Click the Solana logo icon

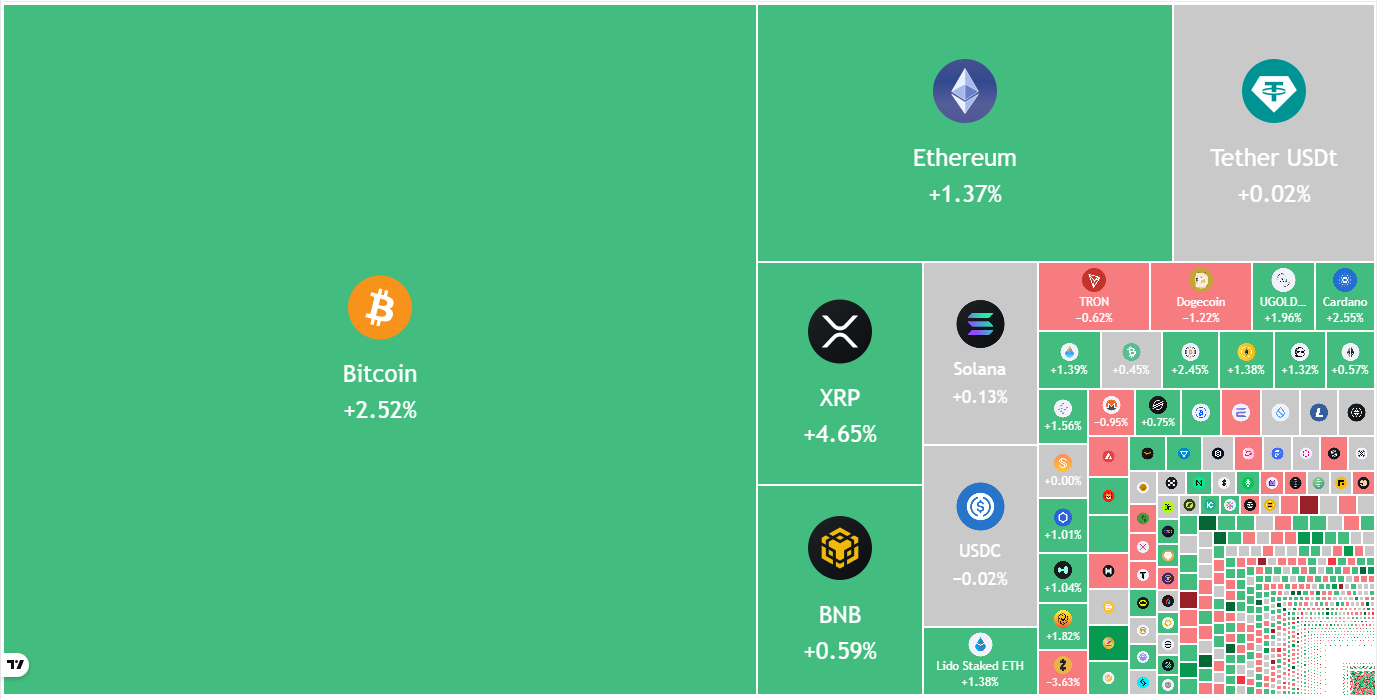[x=980, y=324]
